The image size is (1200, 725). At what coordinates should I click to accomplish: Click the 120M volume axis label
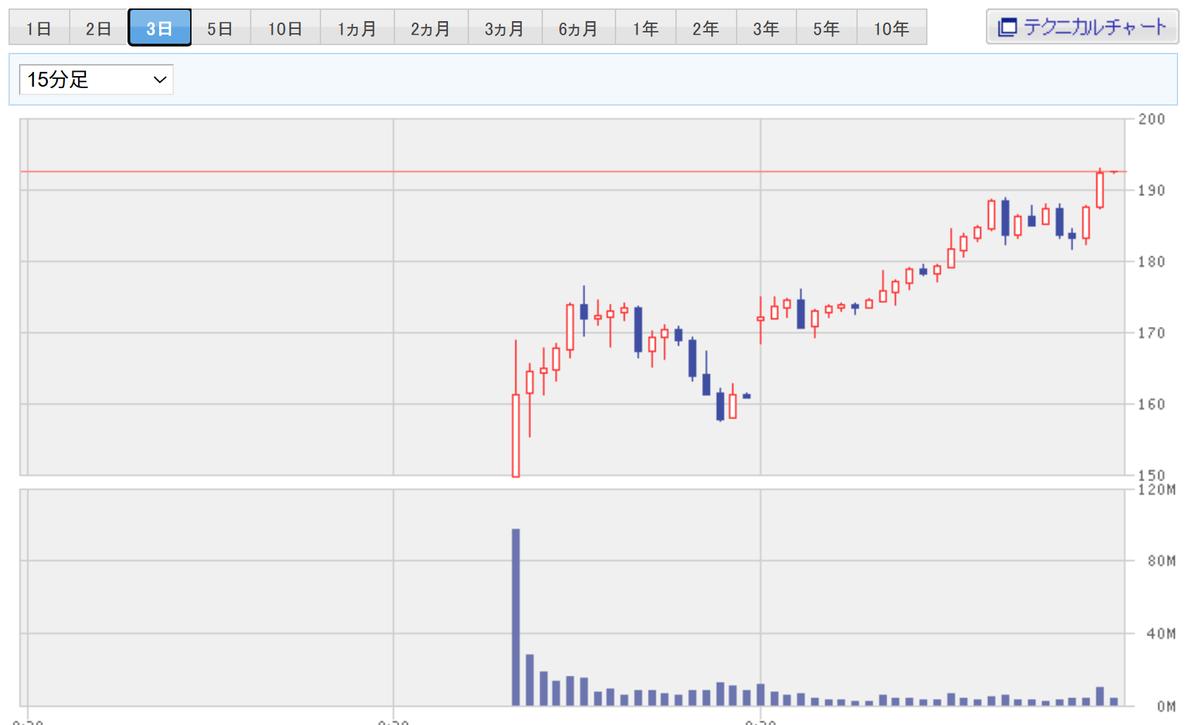(1157, 490)
